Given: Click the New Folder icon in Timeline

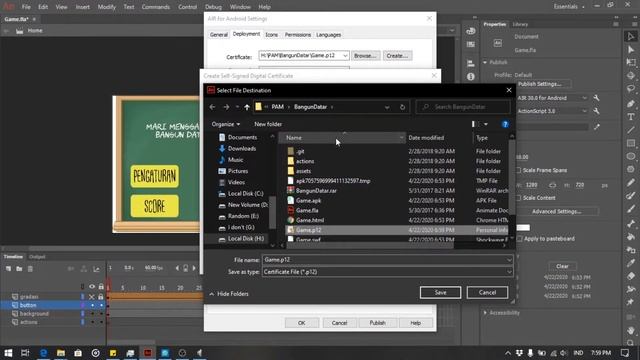Looking at the screenshot, I should tap(19, 269).
